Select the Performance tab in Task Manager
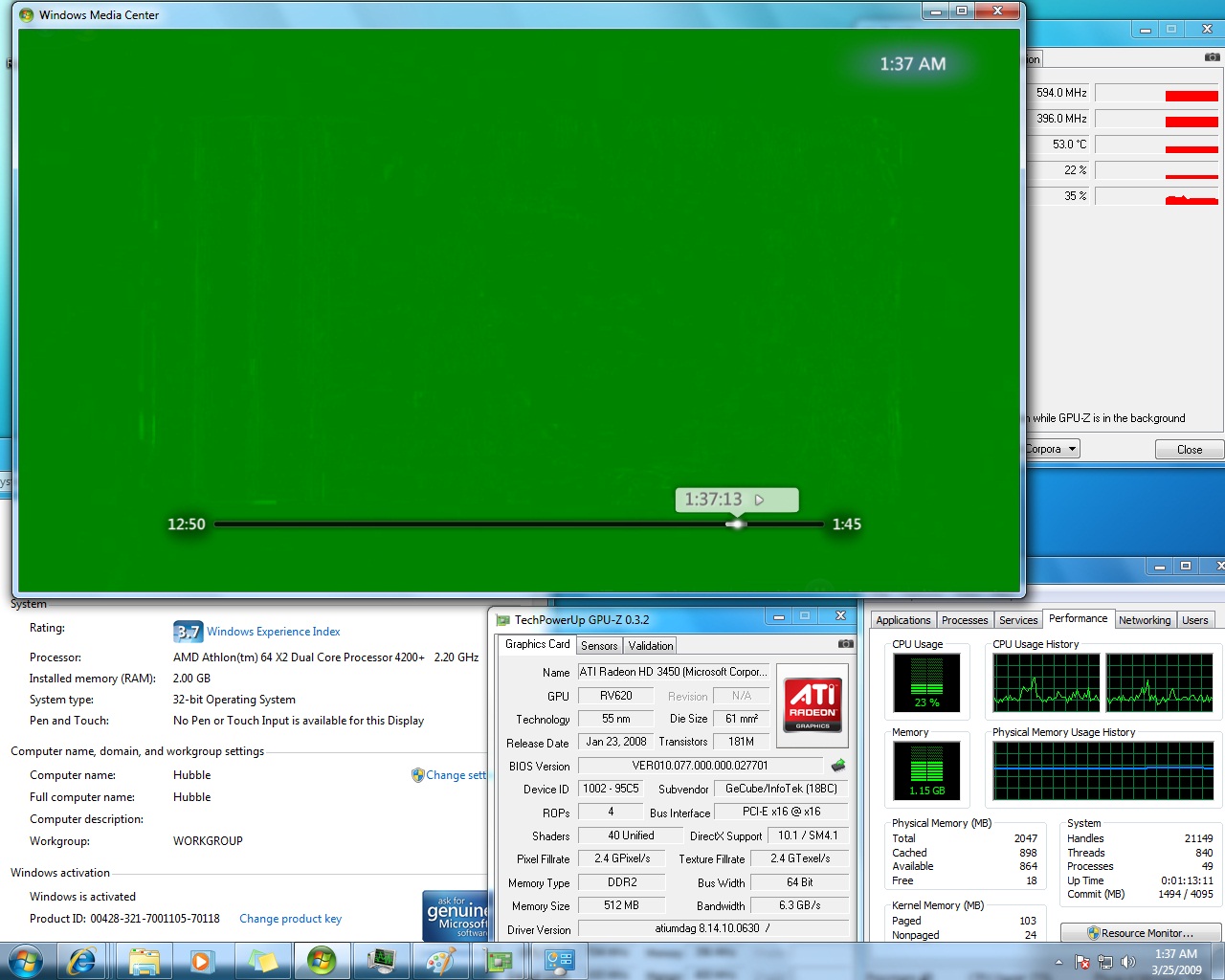Image resolution: width=1225 pixels, height=980 pixels. [1078, 618]
